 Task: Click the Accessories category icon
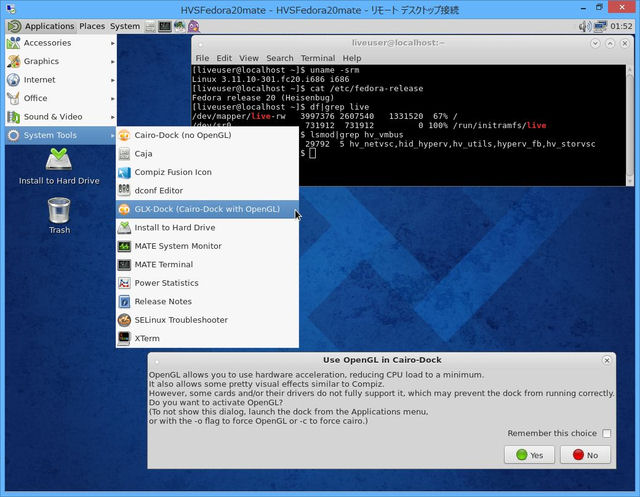(13, 43)
